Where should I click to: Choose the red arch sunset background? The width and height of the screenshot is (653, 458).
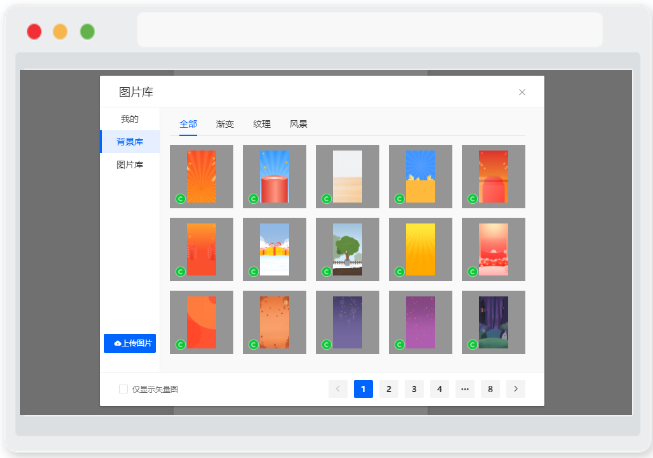coord(493,177)
